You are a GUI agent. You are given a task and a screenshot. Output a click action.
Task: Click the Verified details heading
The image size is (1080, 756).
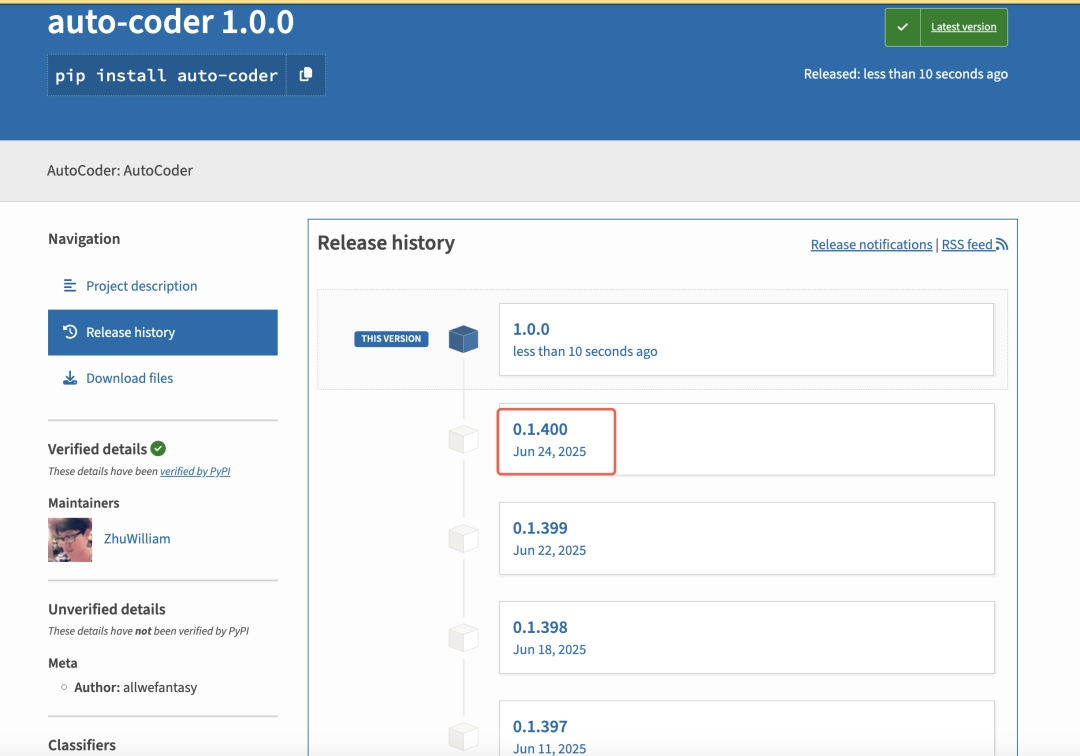[x=97, y=449]
